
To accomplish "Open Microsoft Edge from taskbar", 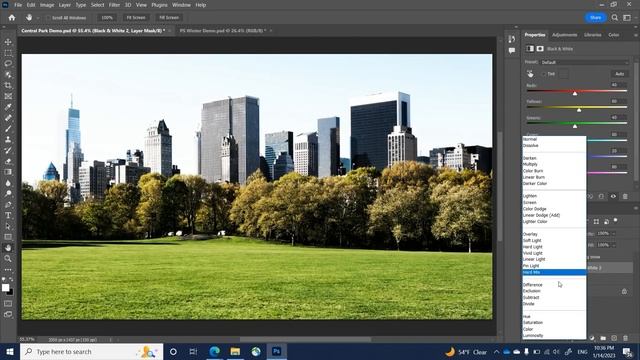I will tap(215, 351).
